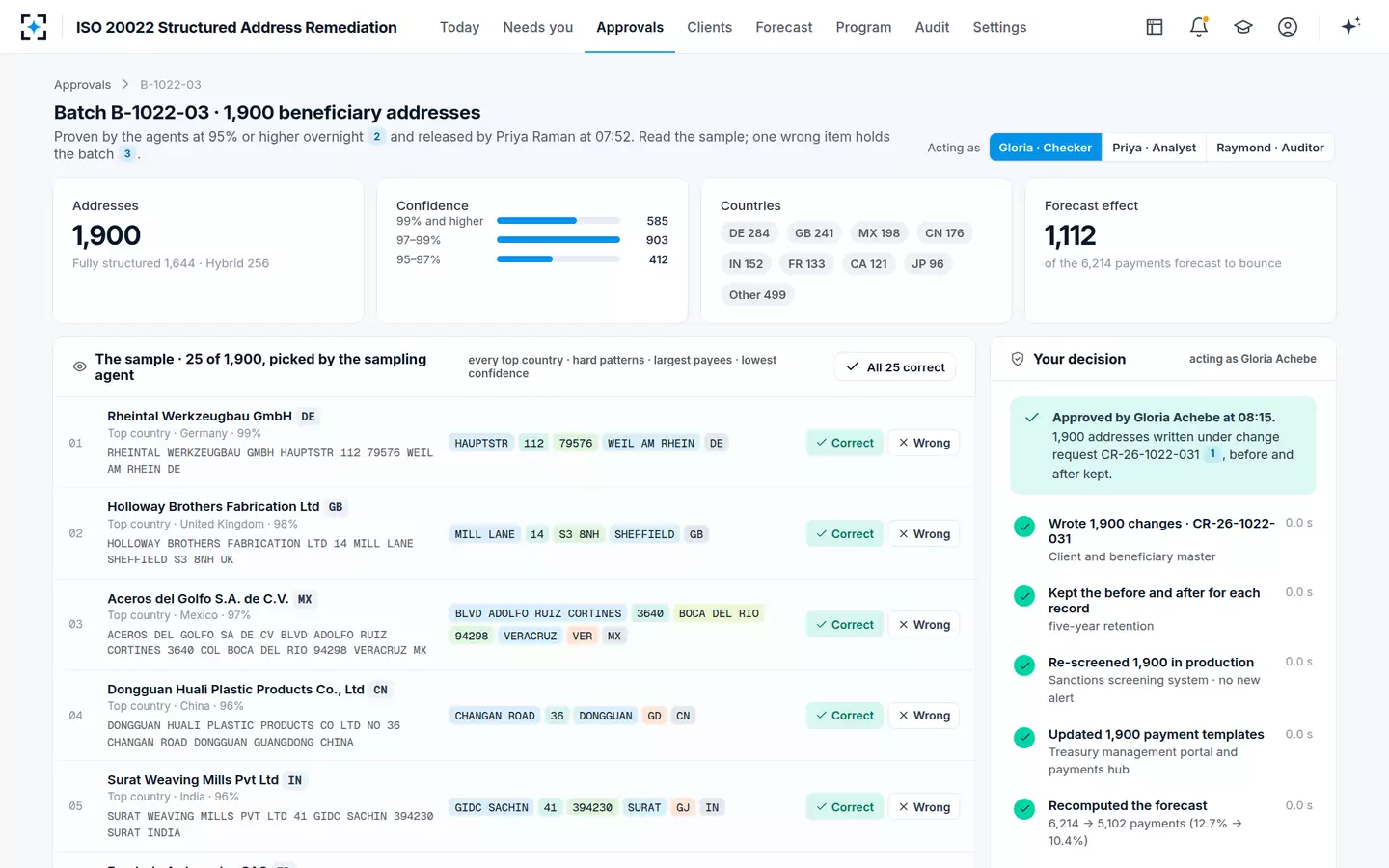Image resolution: width=1389 pixels, height=868 pixels.
Task: Click the green check beside Updated 1,900 payment templates
Action: tap(1024, 738)
